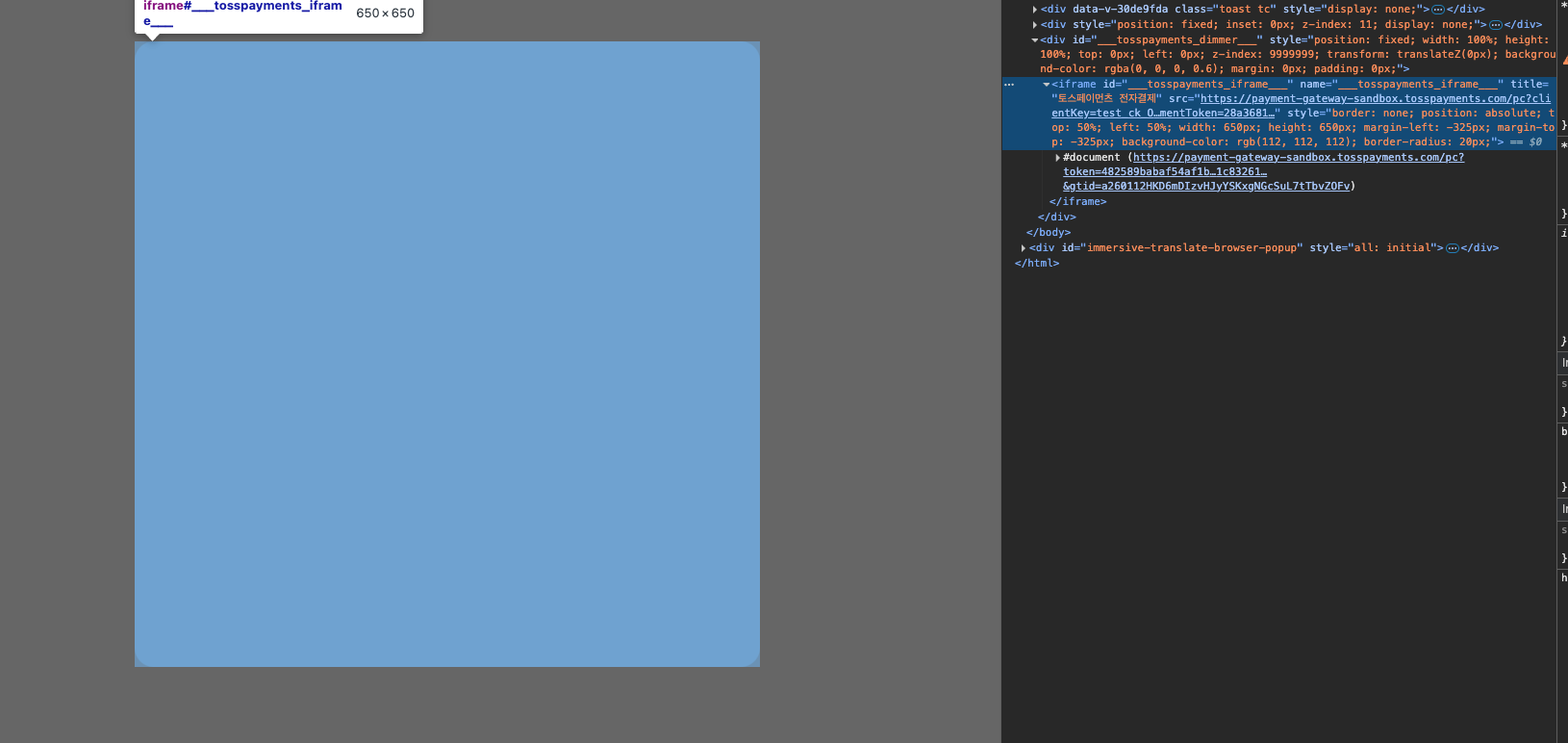Screen dimensions: 1568x743
Task: Select the closing </html> tag line
Action: click(1037, 264)
